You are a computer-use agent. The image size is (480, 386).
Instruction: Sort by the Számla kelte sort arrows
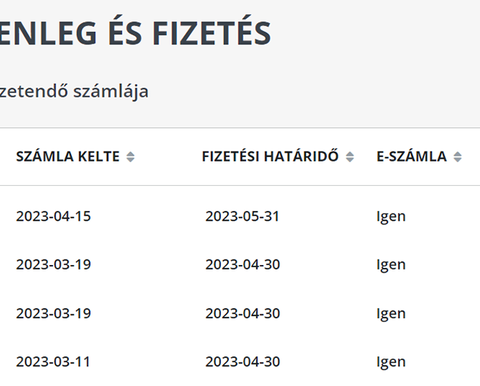[130, 157]
